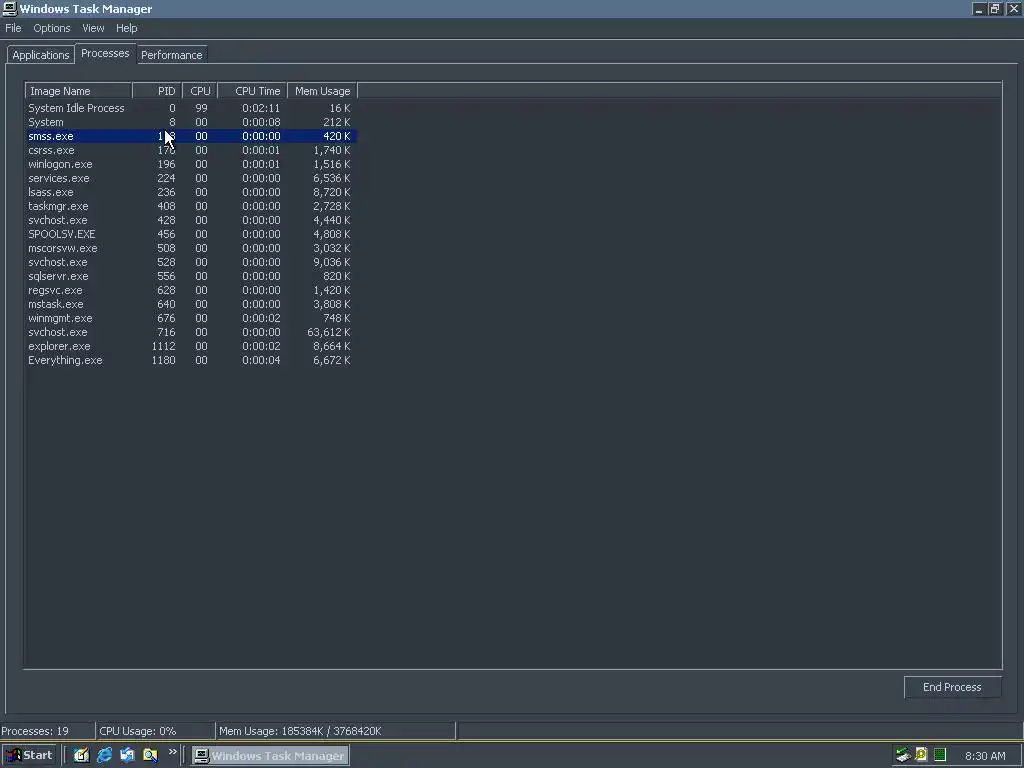Viewport: 1024px width, 768px height.
Task: Minimize the Task Manager window
Action: click(978, 8)
